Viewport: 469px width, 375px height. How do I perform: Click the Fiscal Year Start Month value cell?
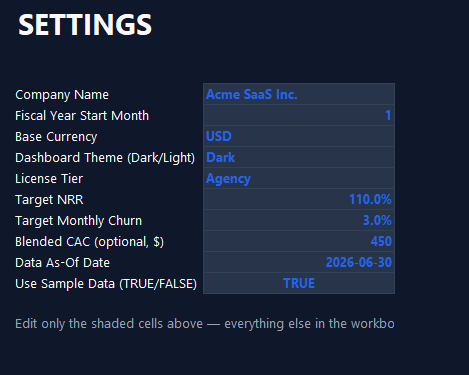point(299,115)
